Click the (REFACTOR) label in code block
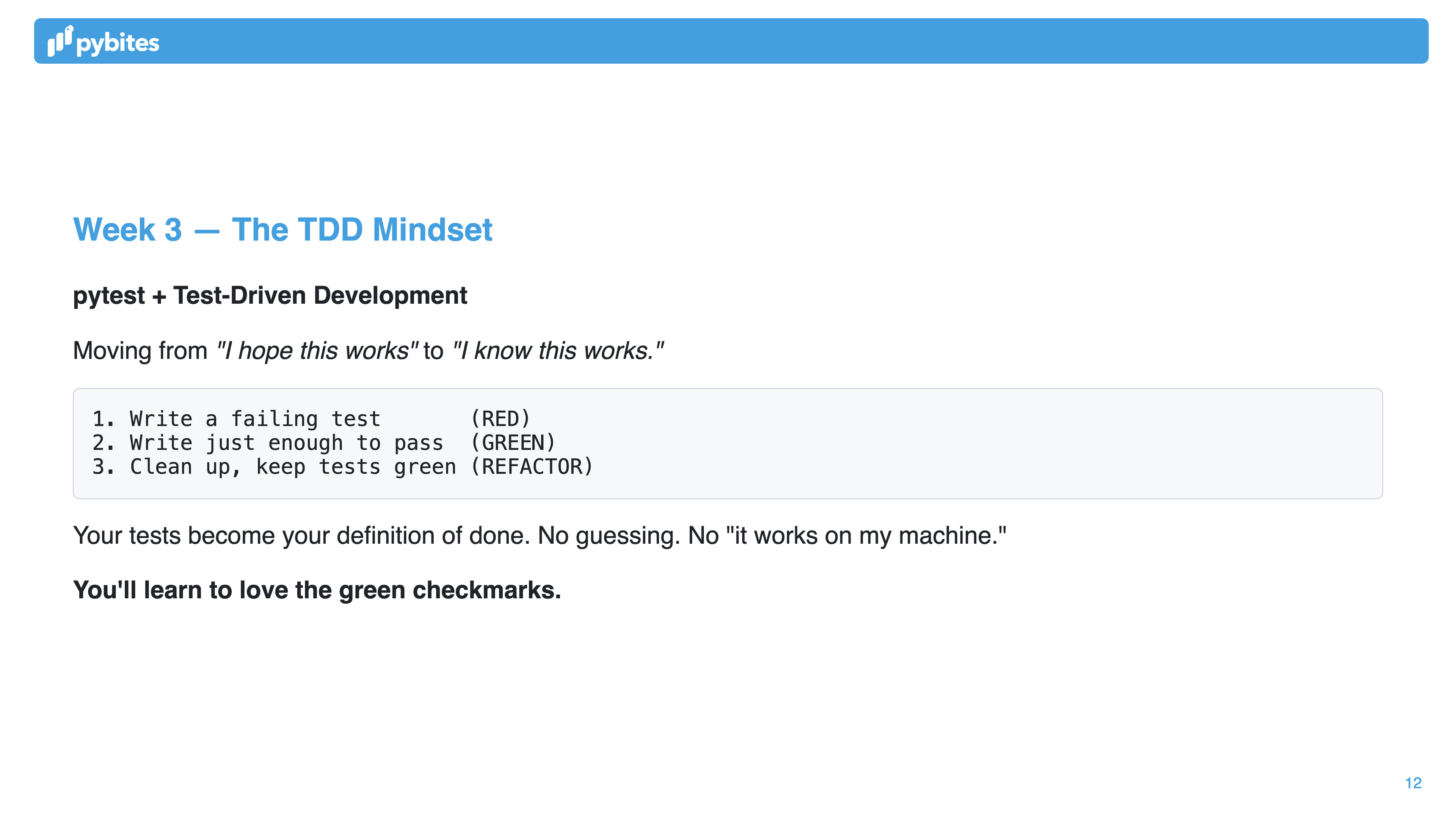This screenshot has width=1456, height=819. tap(532, 467)
